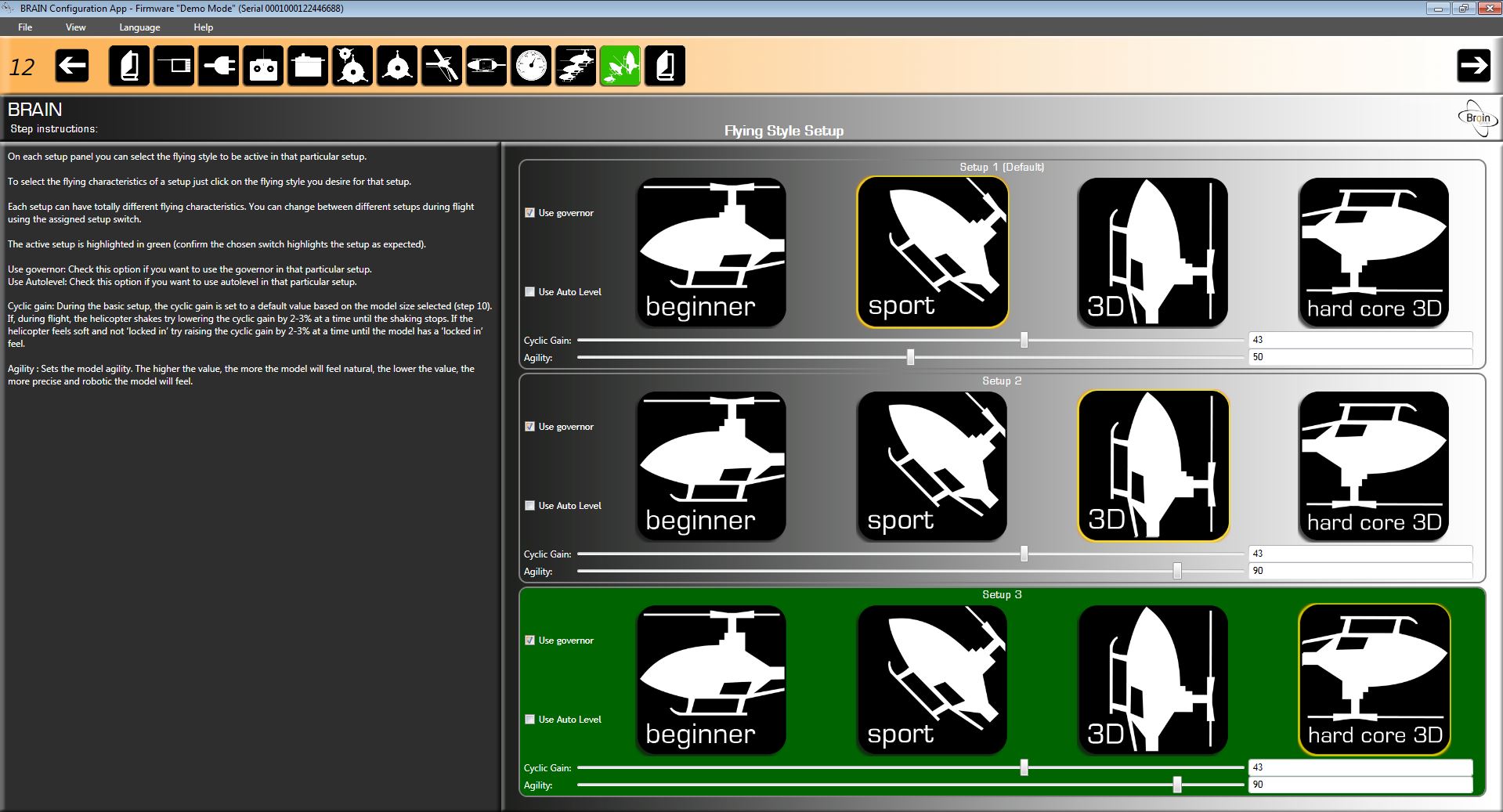Open the plug connector step icon
1503x812 pixels.
pos(219,66)
